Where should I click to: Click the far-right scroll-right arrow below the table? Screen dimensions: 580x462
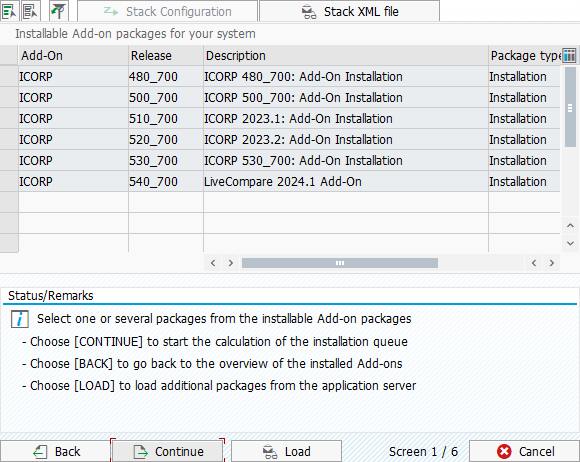pos(552,263)
